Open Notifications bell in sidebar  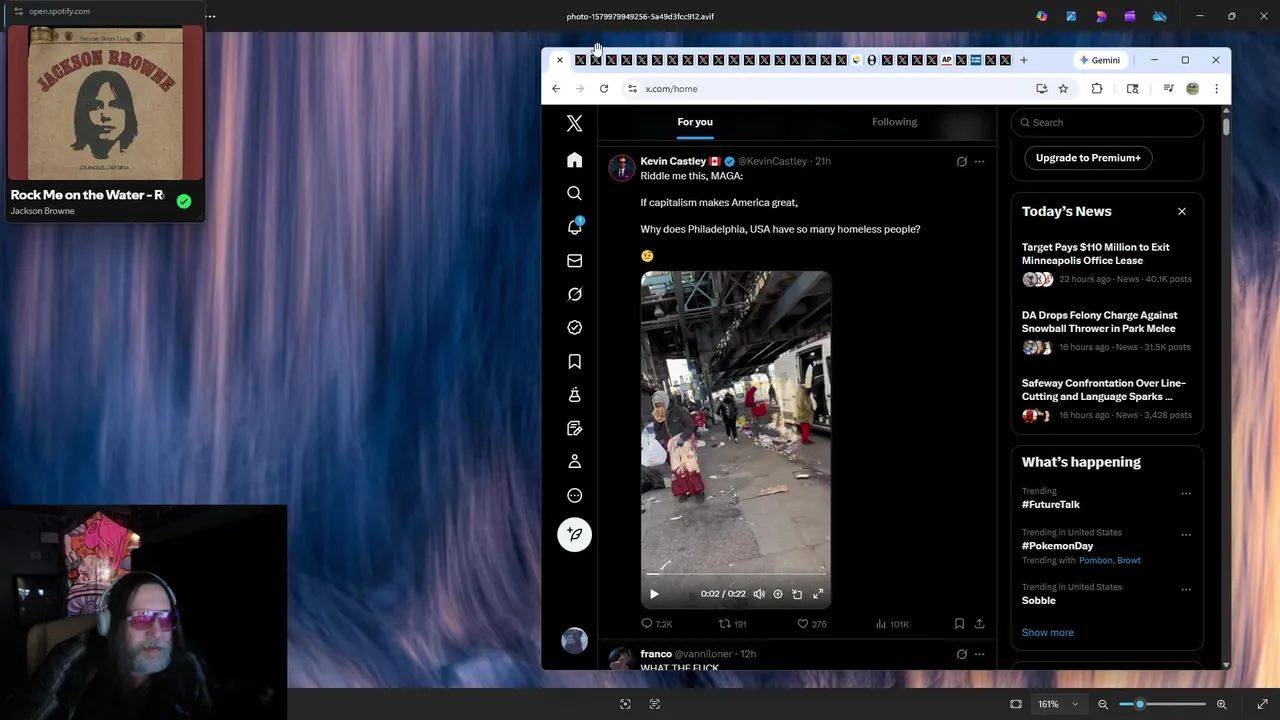coord(574,227)
